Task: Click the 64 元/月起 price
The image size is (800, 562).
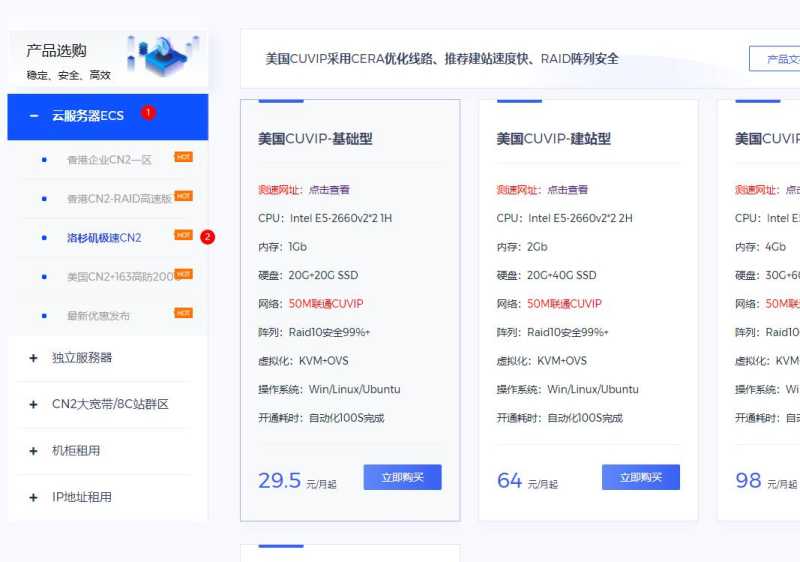Action: point(528,480)
